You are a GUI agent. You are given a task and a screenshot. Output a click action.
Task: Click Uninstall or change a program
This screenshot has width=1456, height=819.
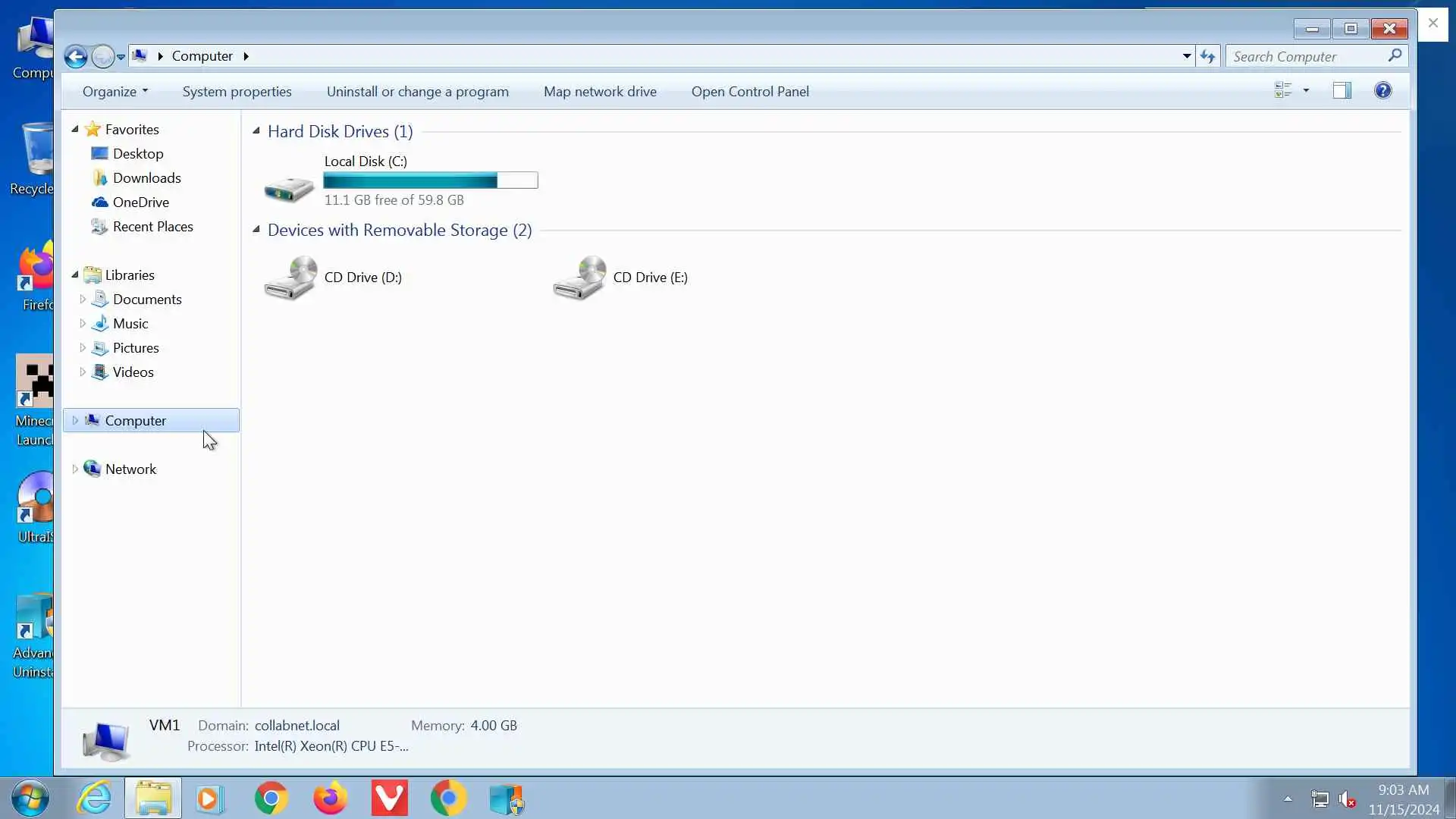417,92
